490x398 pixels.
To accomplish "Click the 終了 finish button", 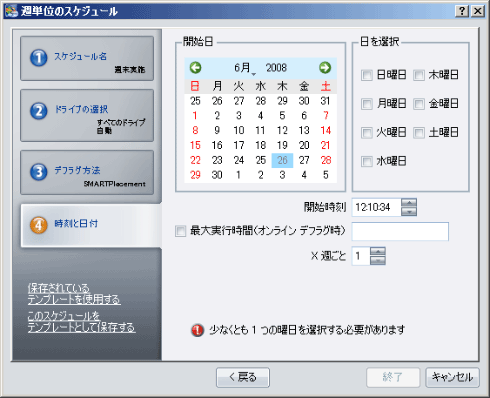I will (x=393, y=377).
